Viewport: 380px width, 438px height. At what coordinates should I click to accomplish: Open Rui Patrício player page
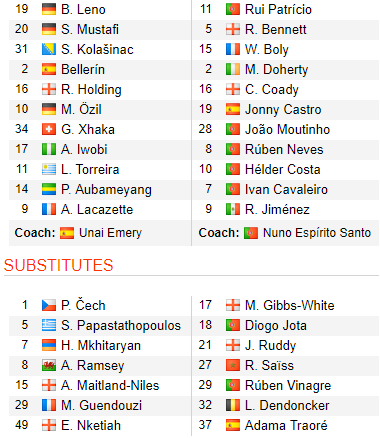click(x=278, y=9)
